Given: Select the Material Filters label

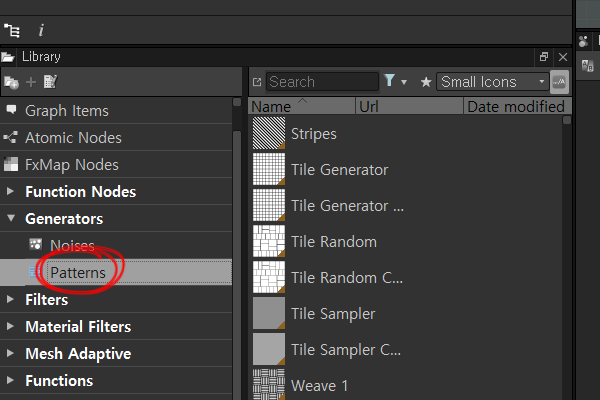Looking at the screenshot, I should (78, 327).
